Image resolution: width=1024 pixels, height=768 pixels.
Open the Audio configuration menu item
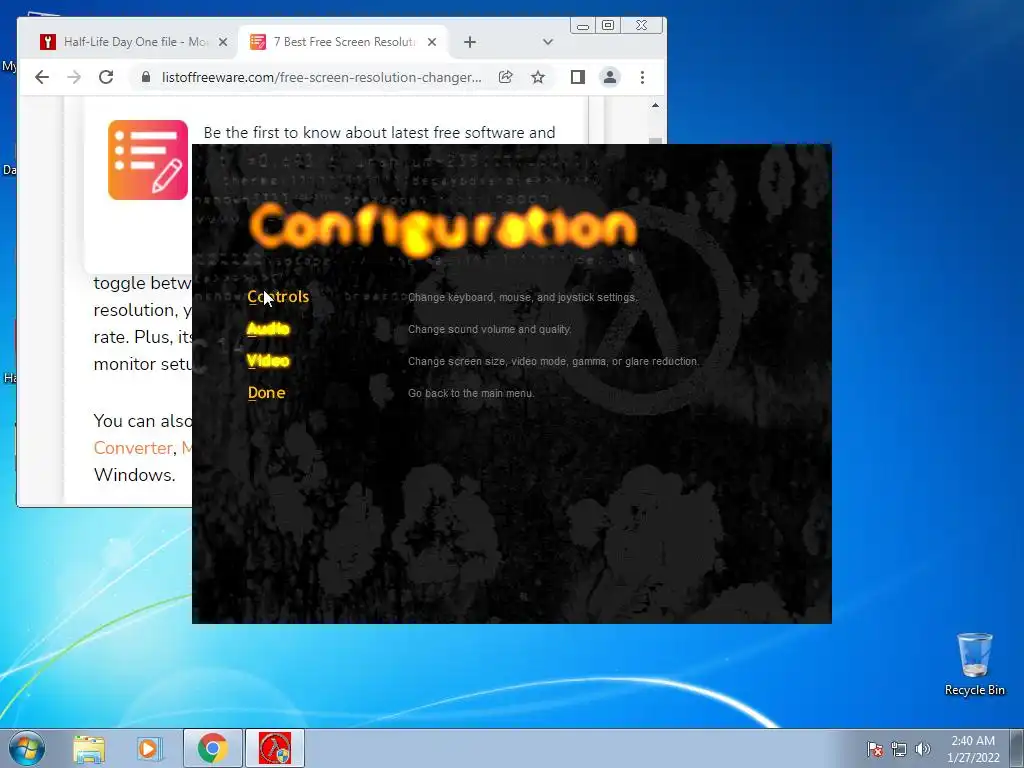[268, 328]
